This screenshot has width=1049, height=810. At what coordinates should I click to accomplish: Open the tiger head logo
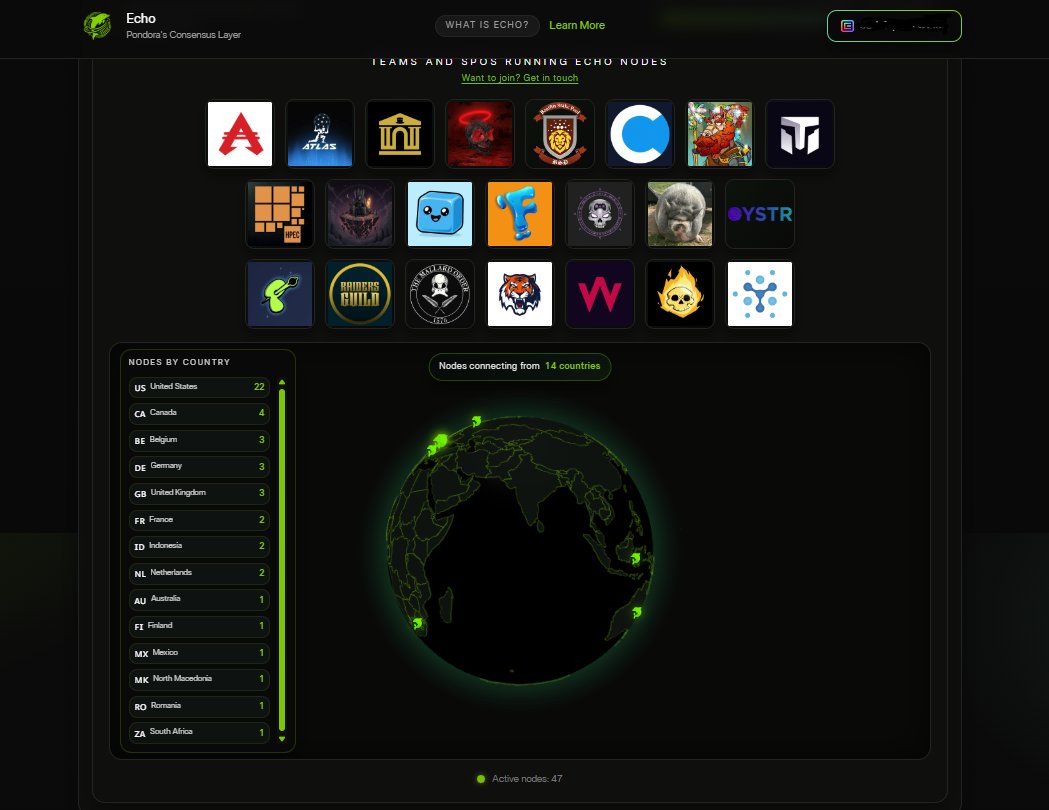520,294
